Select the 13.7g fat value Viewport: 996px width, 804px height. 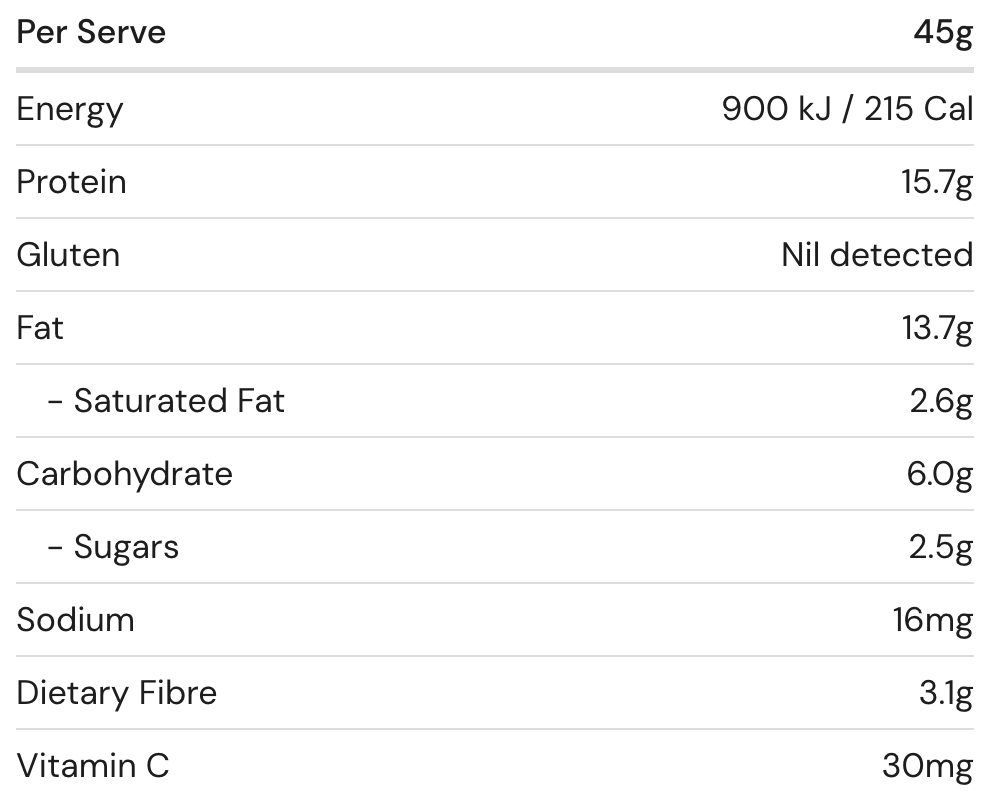(x=936, y=328)
